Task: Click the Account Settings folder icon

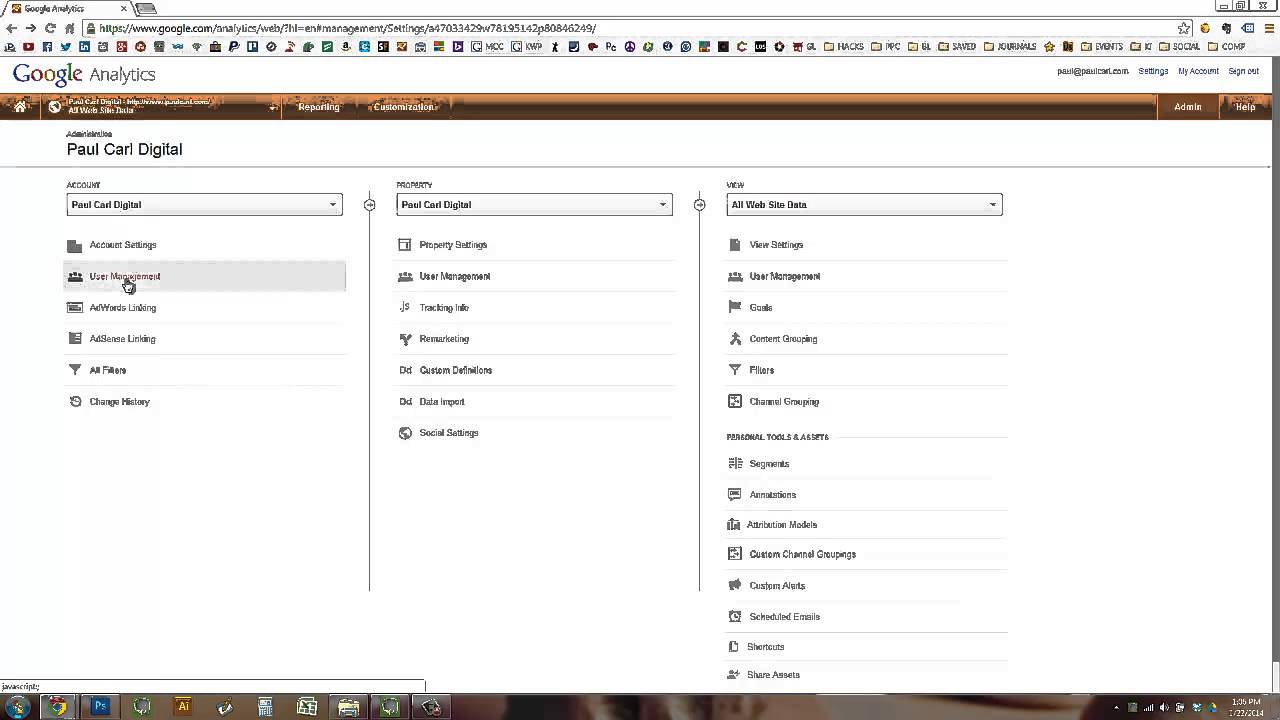Action: pyautogui.click(x=74, y=245)
